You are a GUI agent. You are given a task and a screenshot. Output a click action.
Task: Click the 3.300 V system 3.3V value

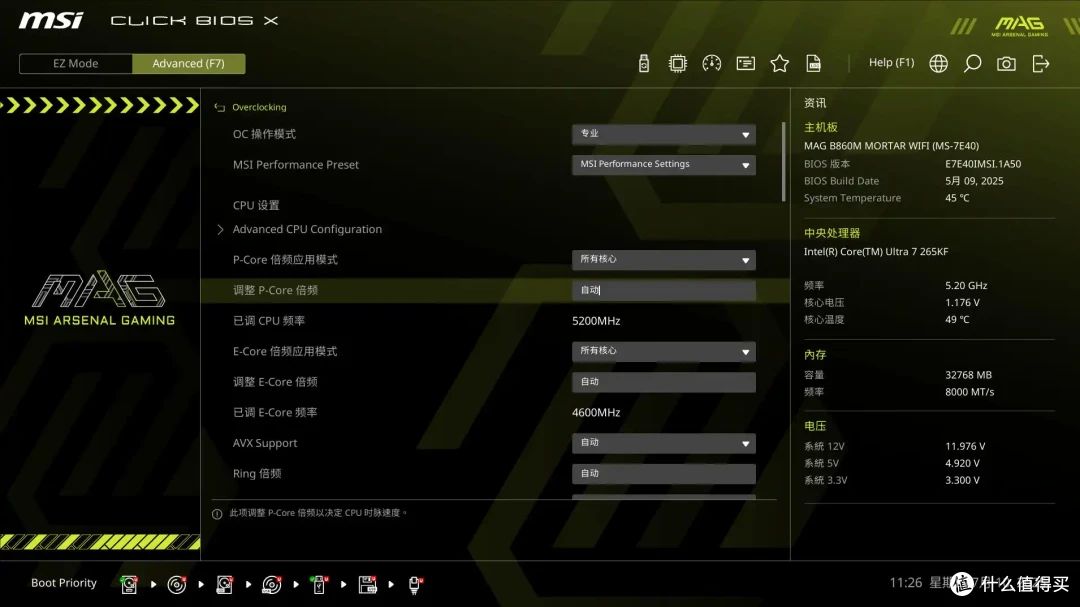click(962, 480)
